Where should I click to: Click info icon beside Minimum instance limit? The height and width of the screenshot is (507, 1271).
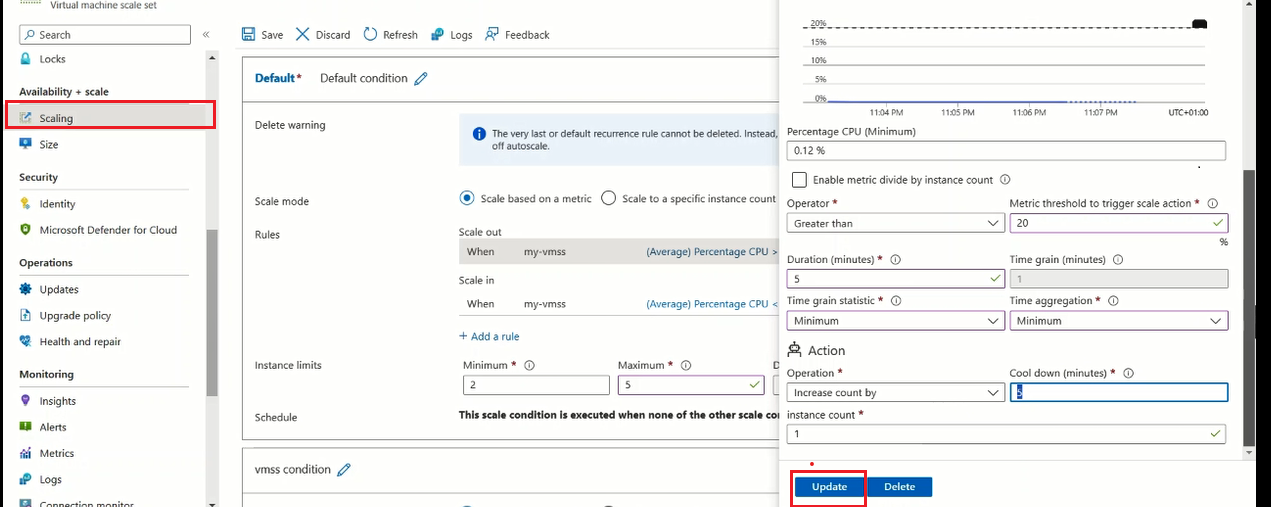[530, 365]
